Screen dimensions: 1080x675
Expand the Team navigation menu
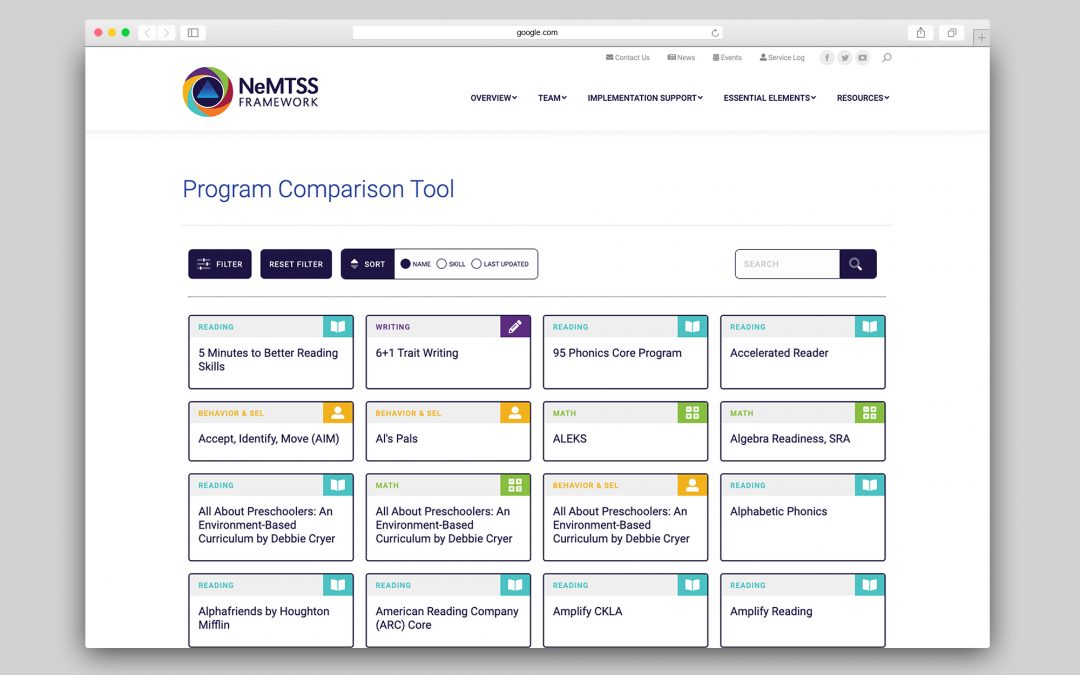(552, 98)
